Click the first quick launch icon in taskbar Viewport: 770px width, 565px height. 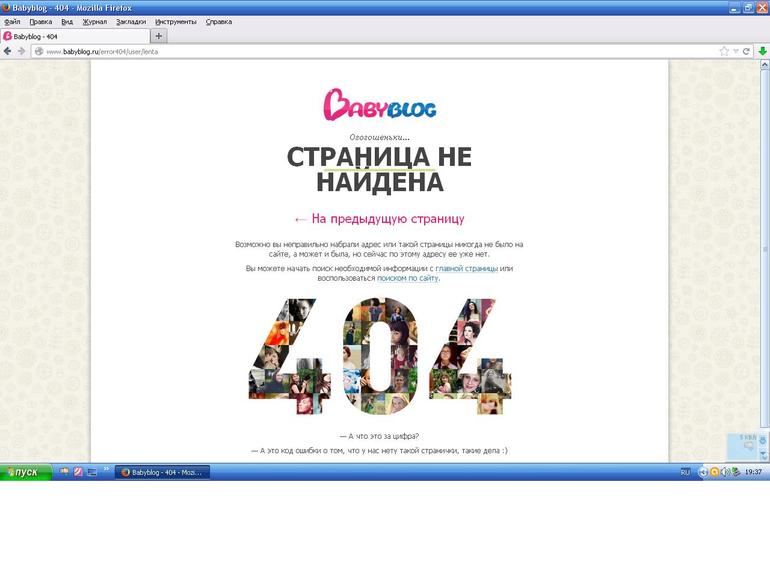click(x=64, y=472)
